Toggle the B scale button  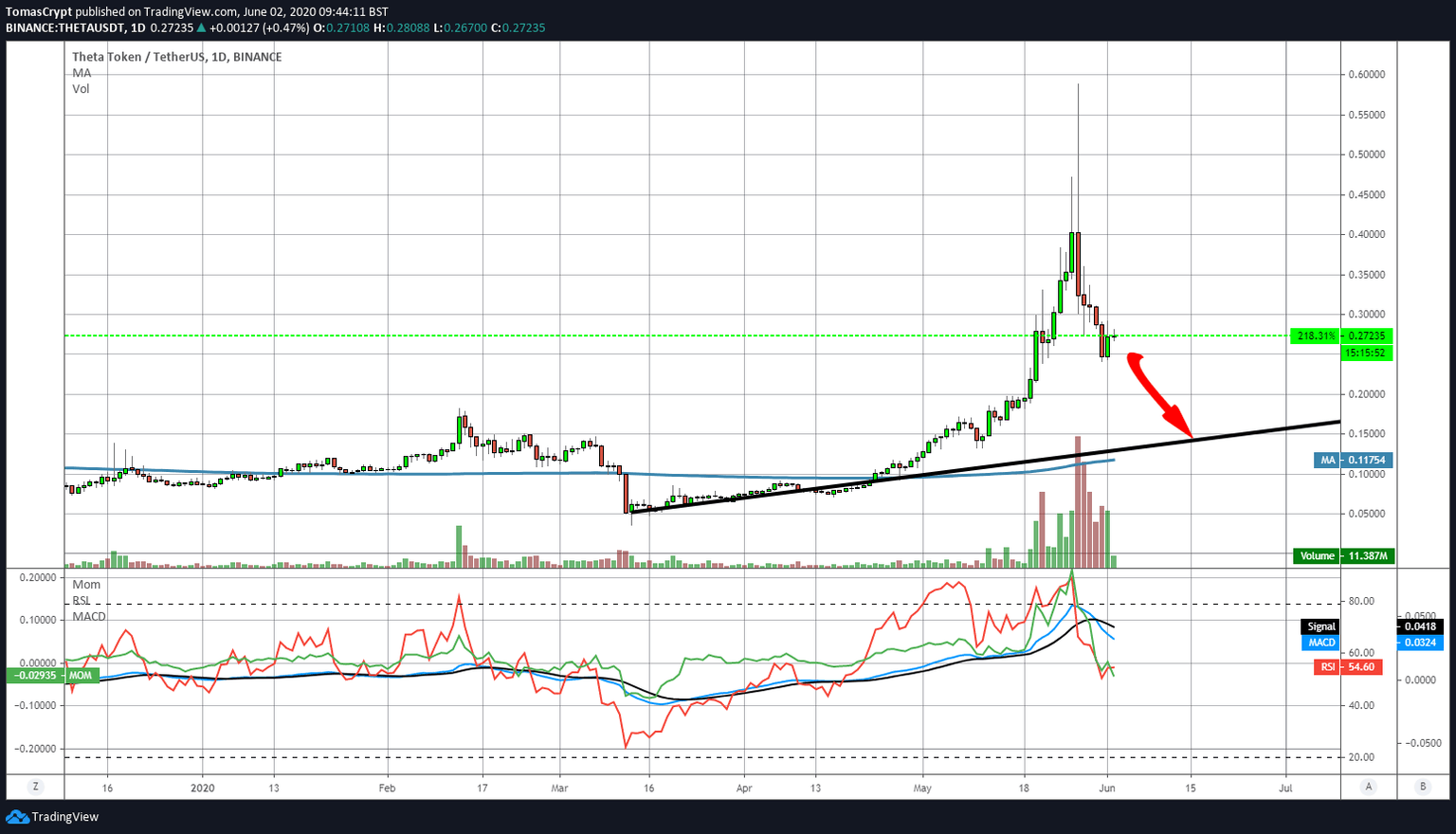pos(1422,787)
